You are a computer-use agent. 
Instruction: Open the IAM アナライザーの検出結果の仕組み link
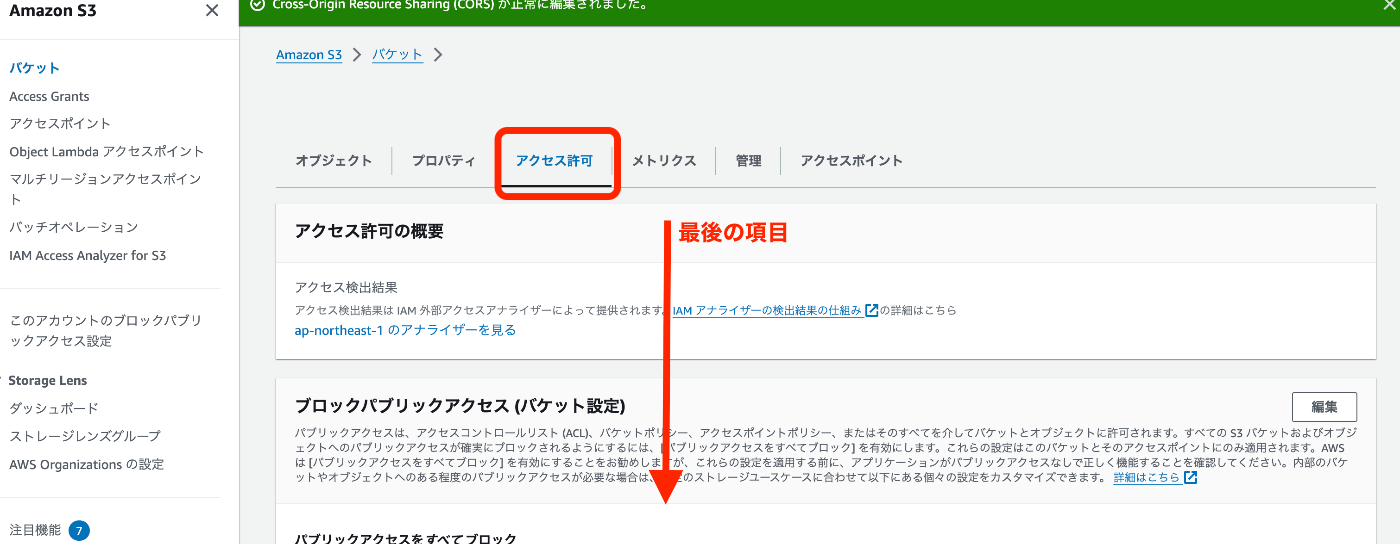point(767,311)
